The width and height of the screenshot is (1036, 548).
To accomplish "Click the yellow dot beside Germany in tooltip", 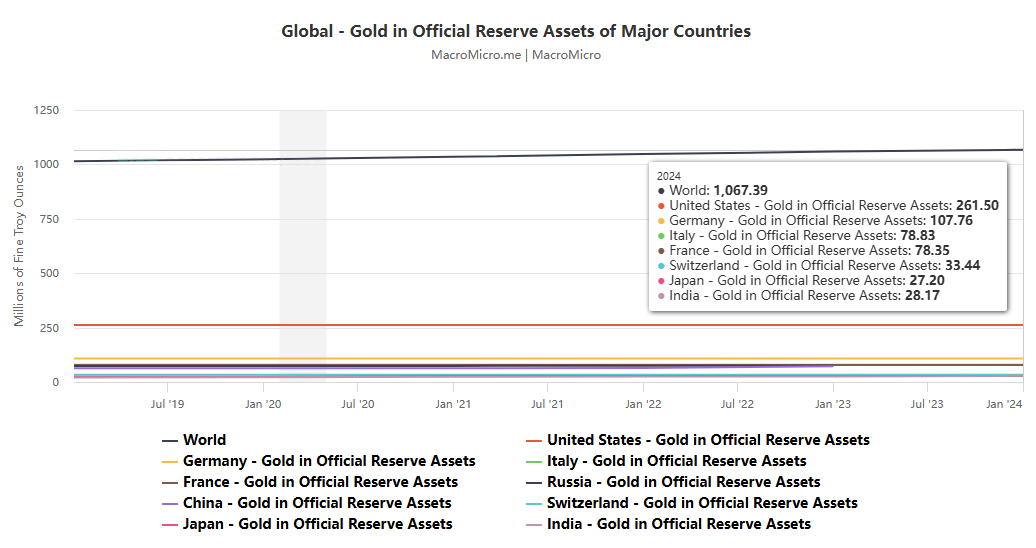I will click(661, 221).
